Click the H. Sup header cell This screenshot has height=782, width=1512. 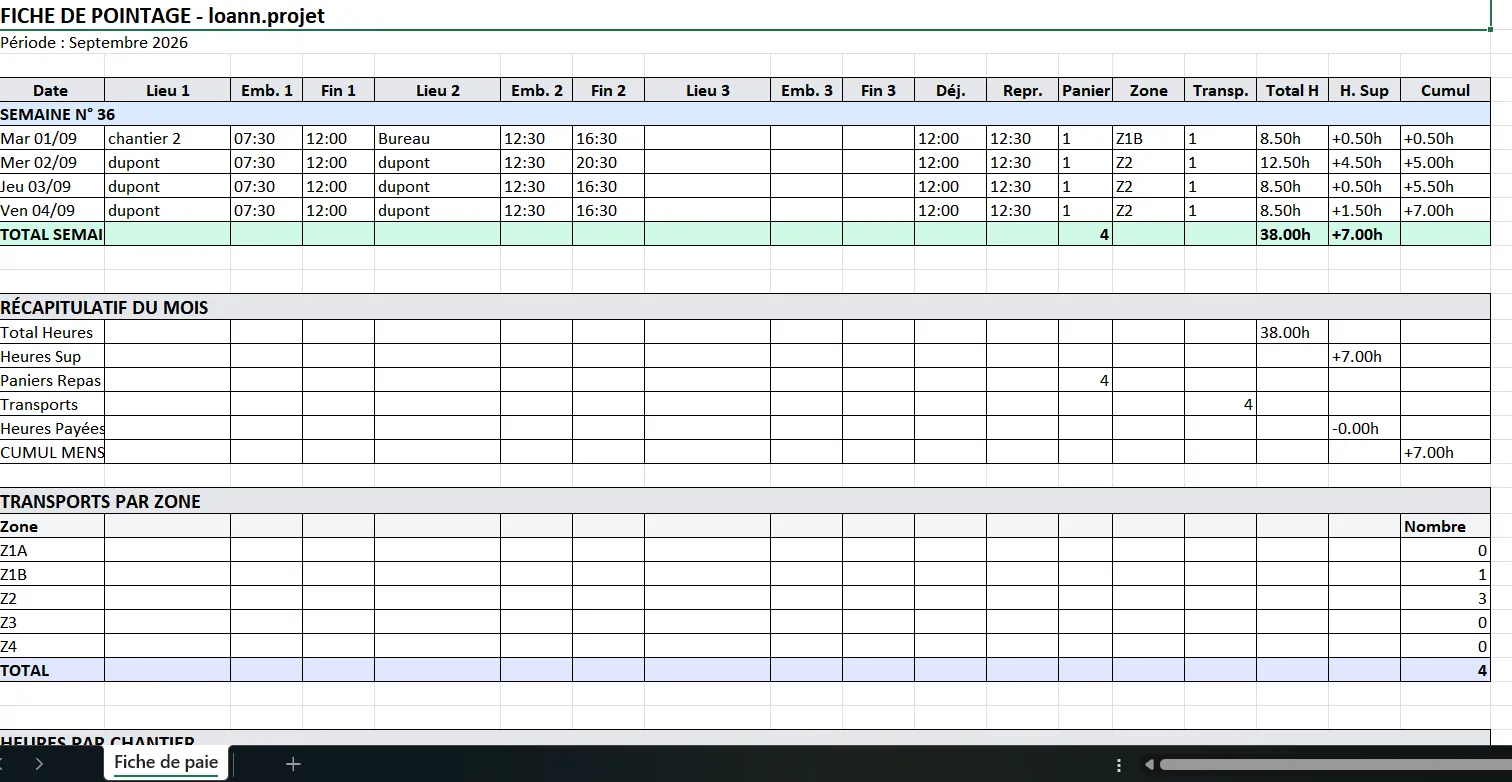click(x=1365, y=90)
